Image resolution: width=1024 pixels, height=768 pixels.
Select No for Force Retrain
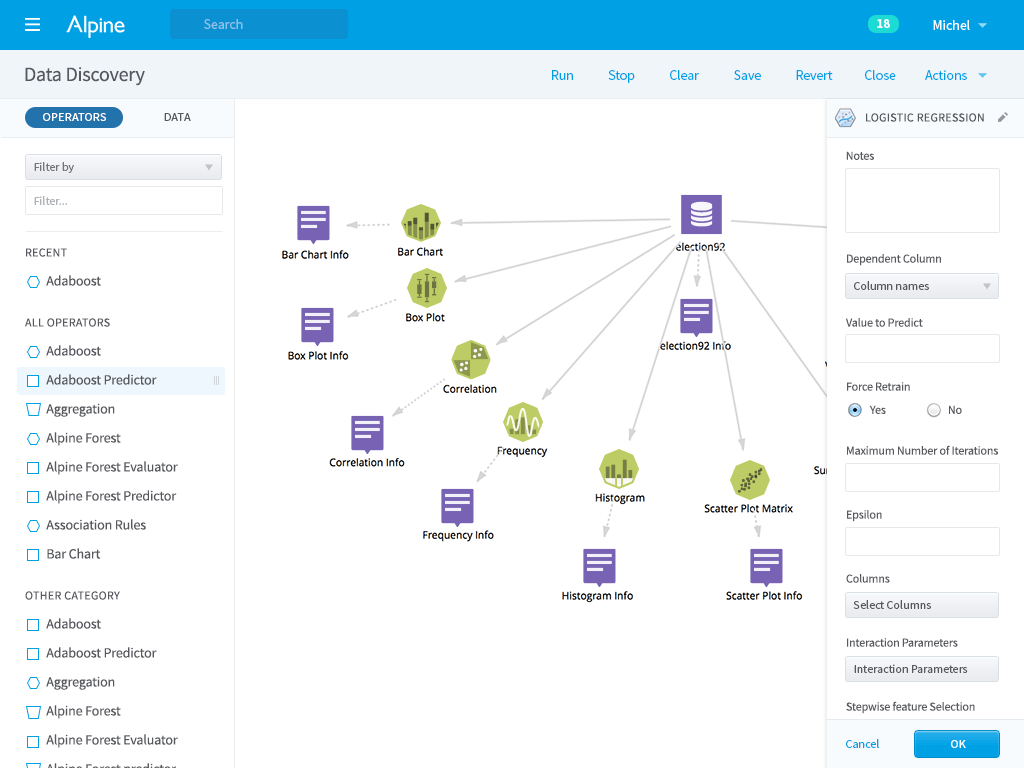[x=934, y=410]
